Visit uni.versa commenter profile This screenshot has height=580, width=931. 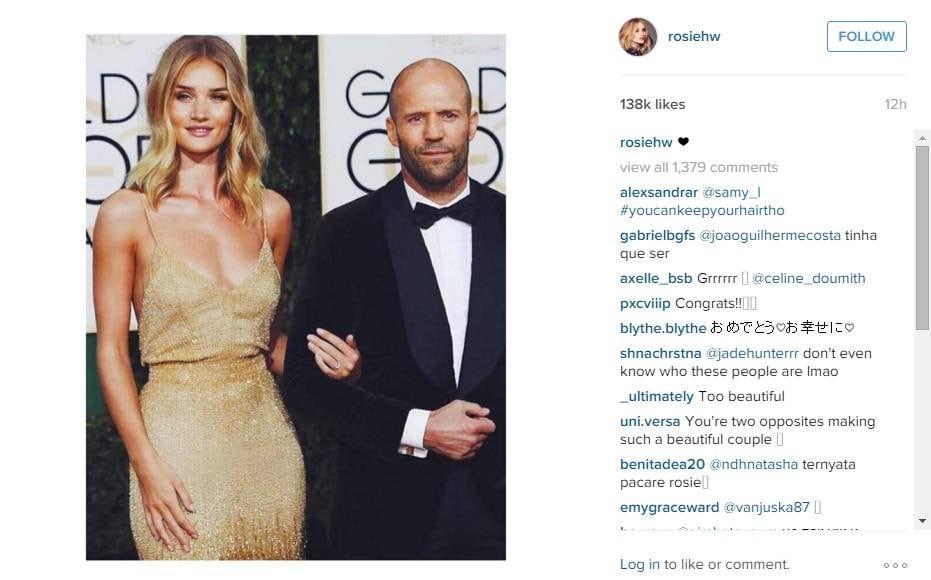[650, 421]
